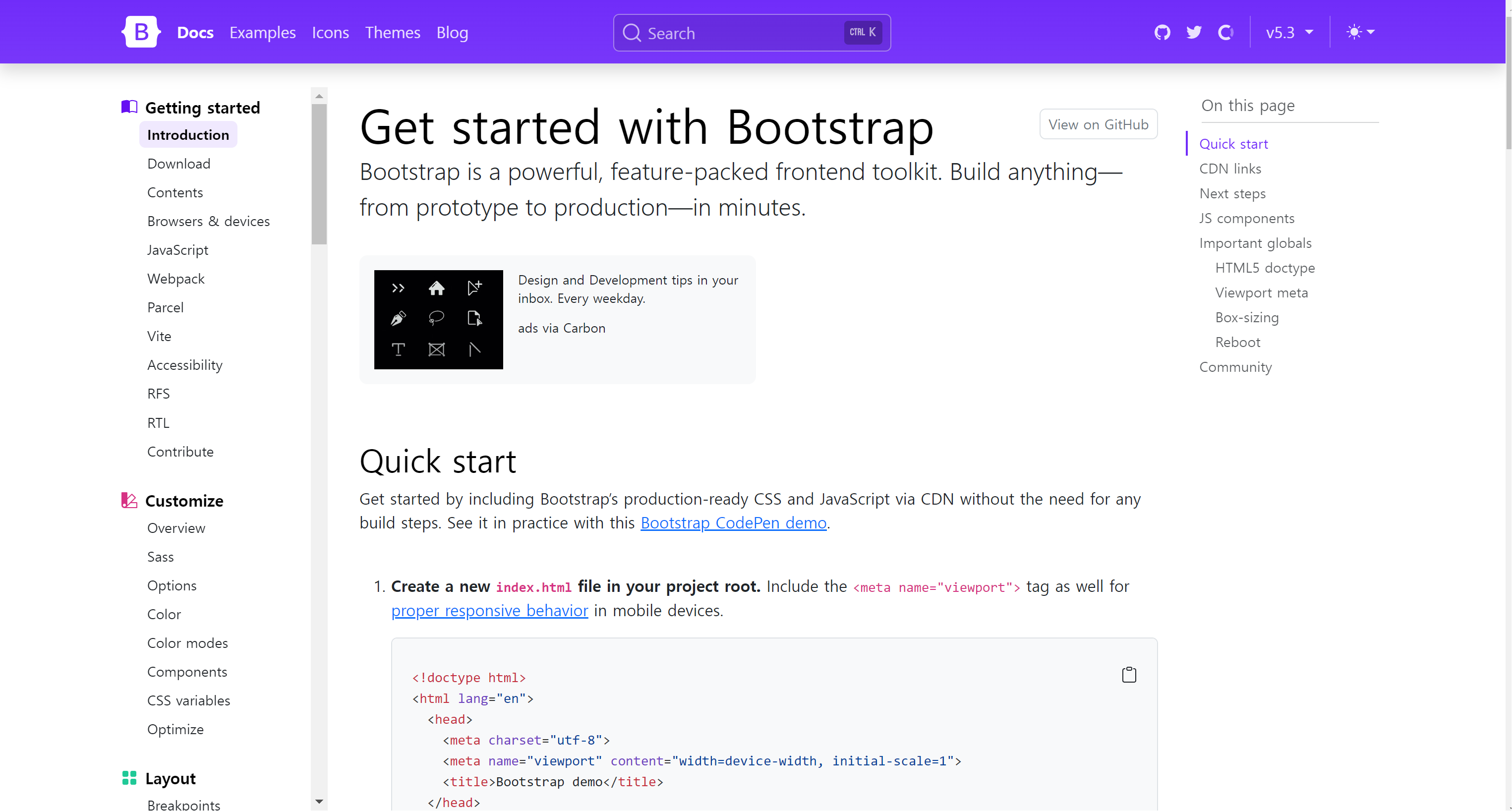Open Download in the sidebar
The height and width of the screenshot is (811, 1512).
point(178,163)
